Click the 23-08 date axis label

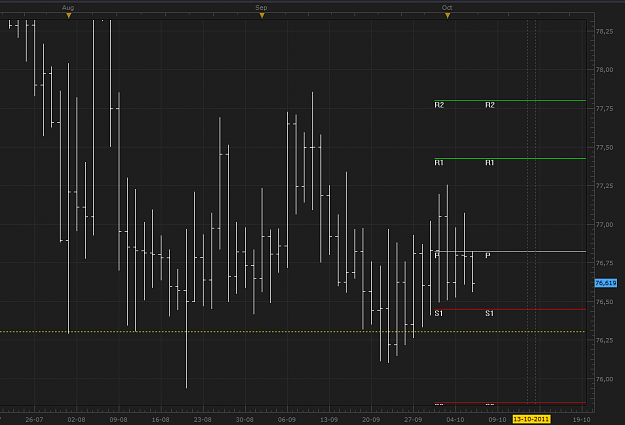click(x=202, y=419)
